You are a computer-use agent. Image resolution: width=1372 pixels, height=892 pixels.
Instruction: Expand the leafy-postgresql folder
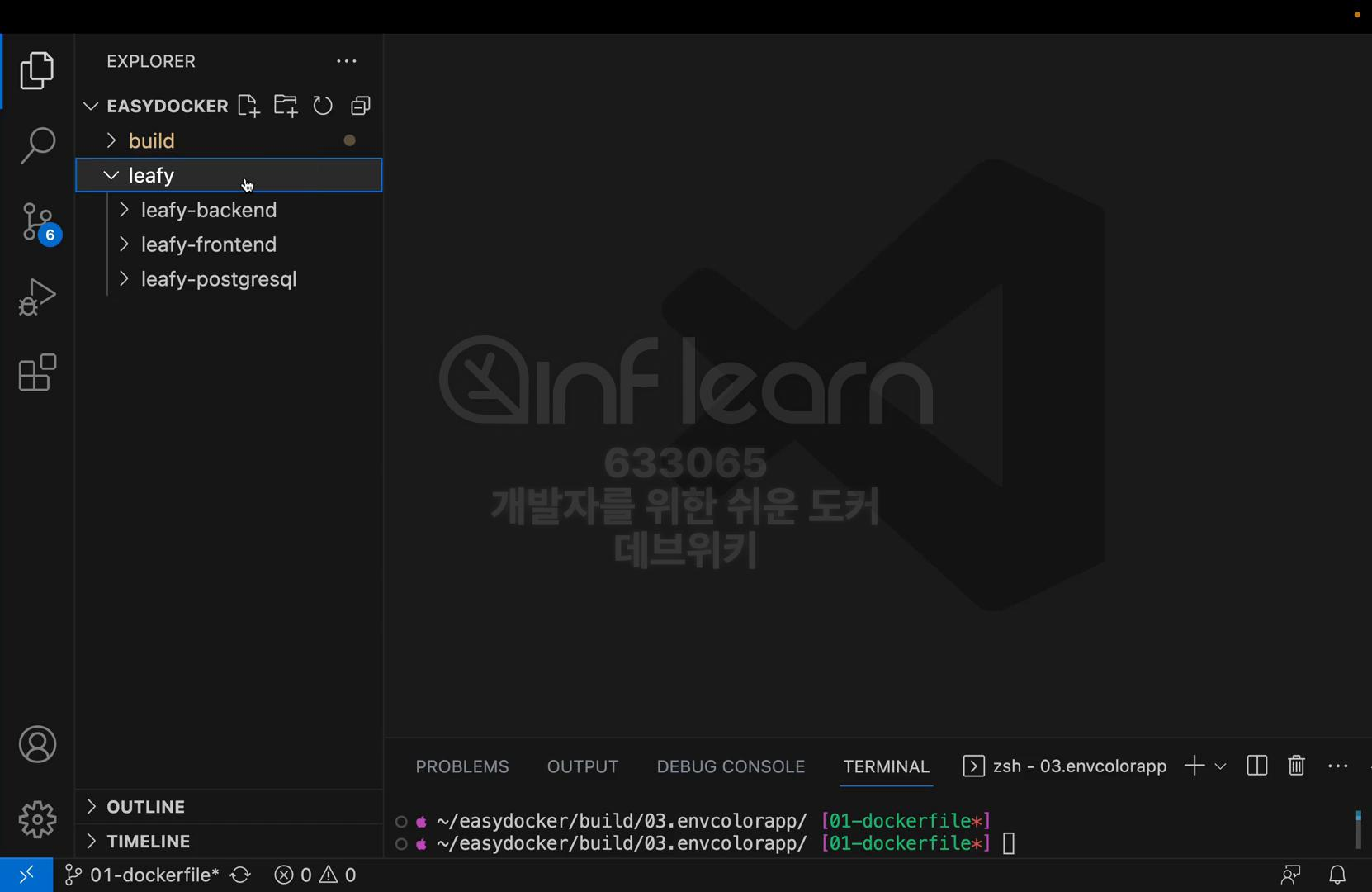click(x=229, y=279)
